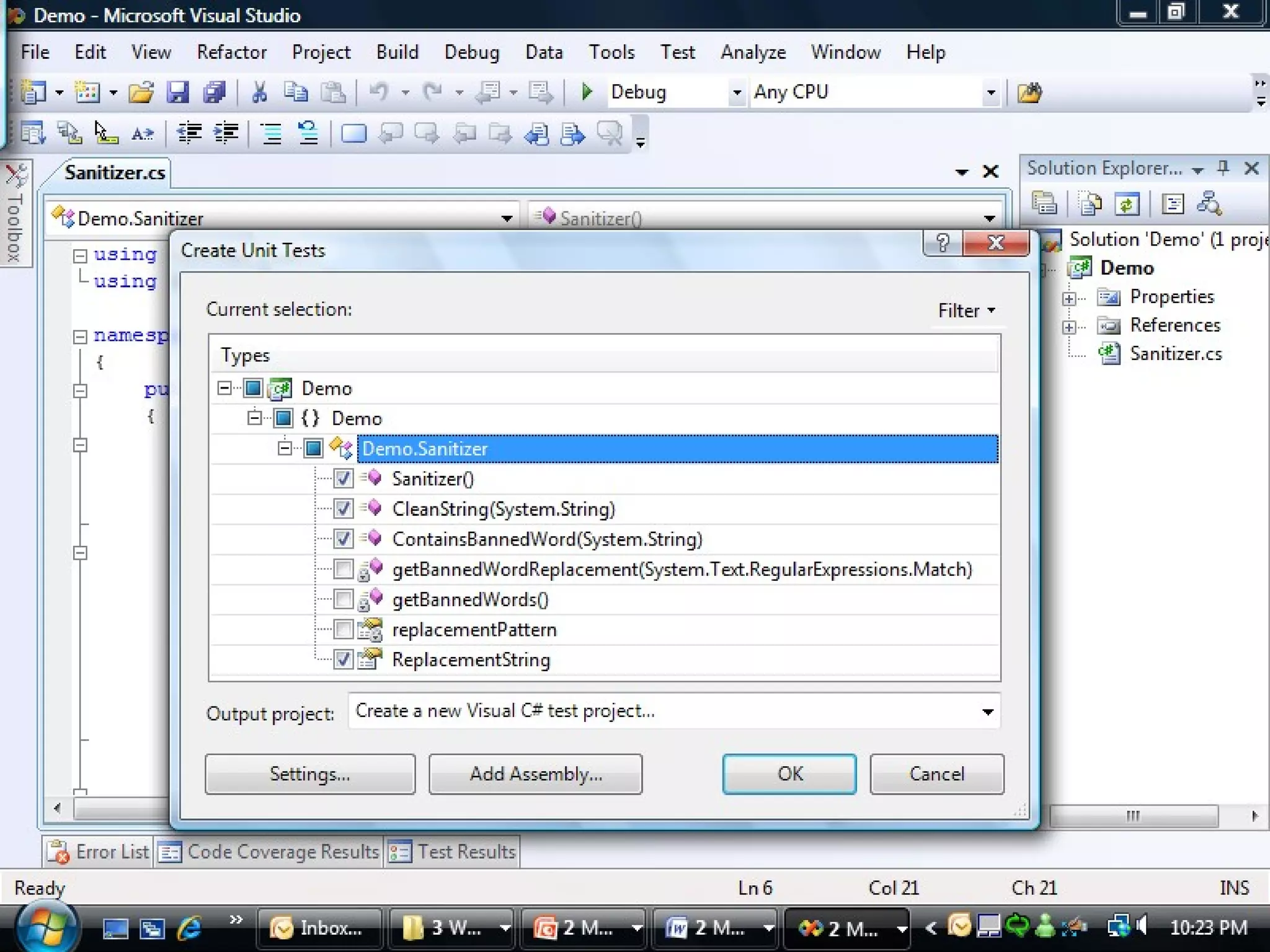Image resolution: width=1270 pixels, height=952 pixels.
Task: Click the Solution Explorer horizontal scrollbar
Action: [1134, 816]
